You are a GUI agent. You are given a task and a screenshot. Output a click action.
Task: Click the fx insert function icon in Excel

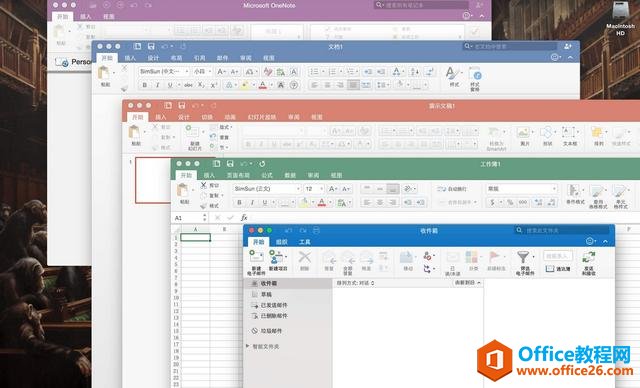tap(244, 218)
